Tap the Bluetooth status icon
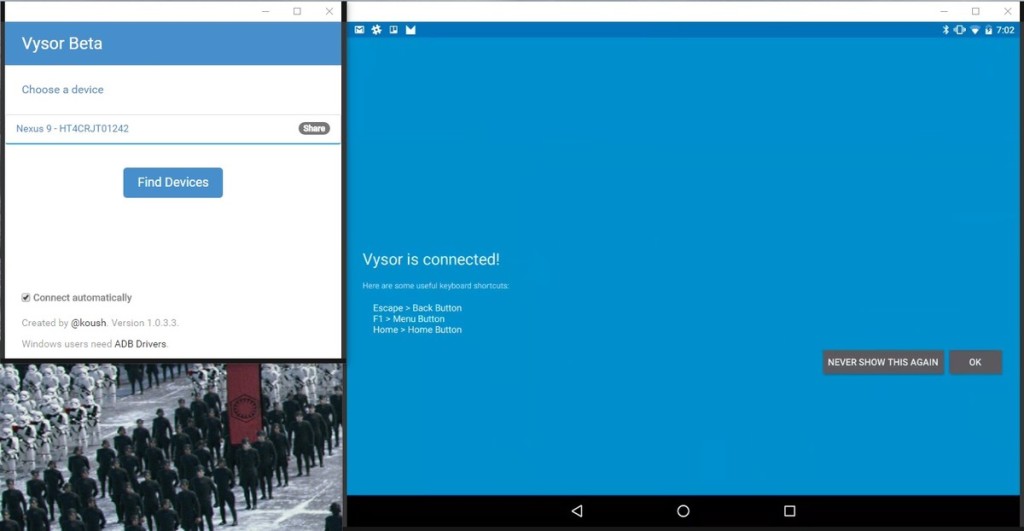The height and width of the screenshot is (531, 1024). [x=945, y=30]
